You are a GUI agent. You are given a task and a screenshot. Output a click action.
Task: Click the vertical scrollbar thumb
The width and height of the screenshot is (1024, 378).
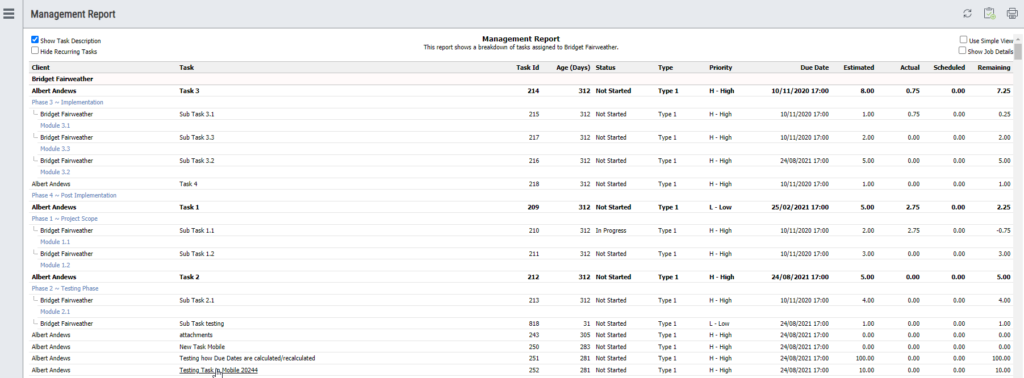1018,52
